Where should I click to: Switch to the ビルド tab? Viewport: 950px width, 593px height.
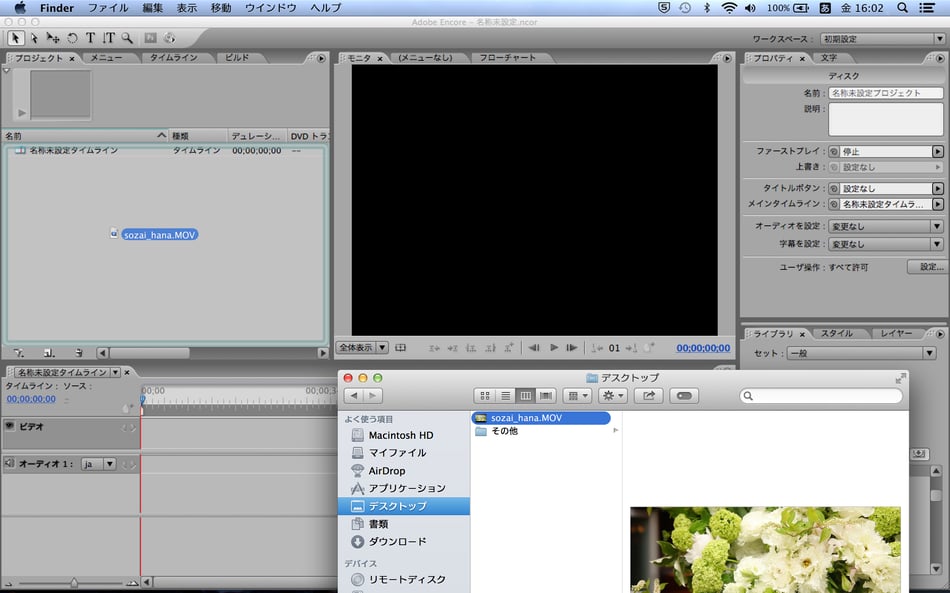coord(238,58)
